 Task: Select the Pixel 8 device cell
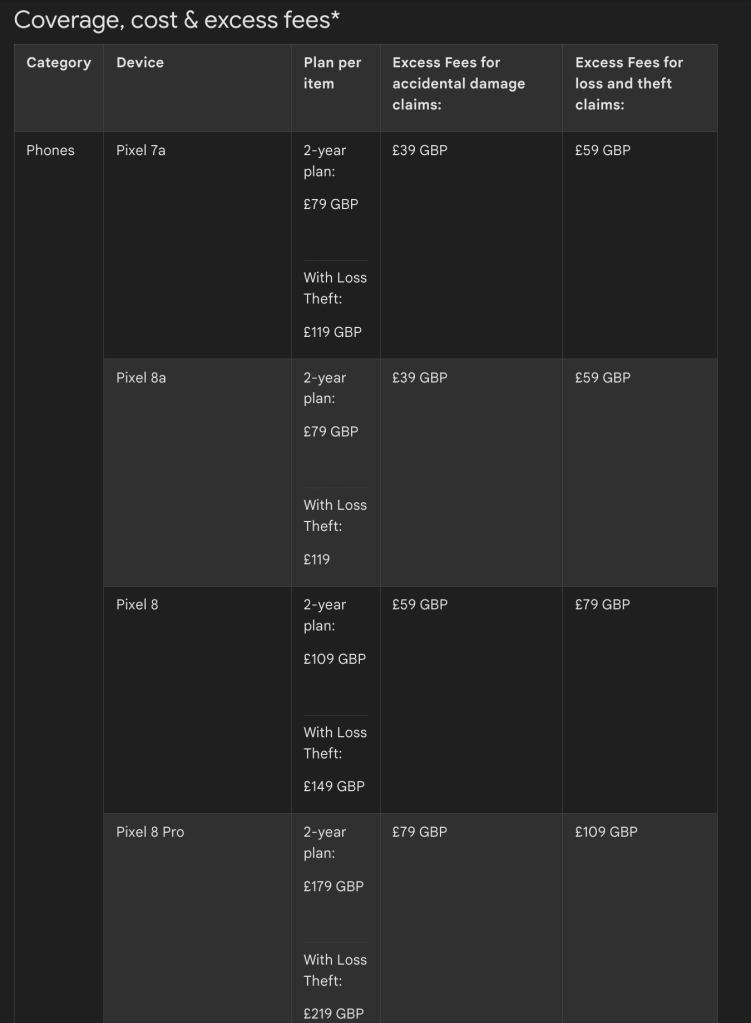tap(137, 605)
